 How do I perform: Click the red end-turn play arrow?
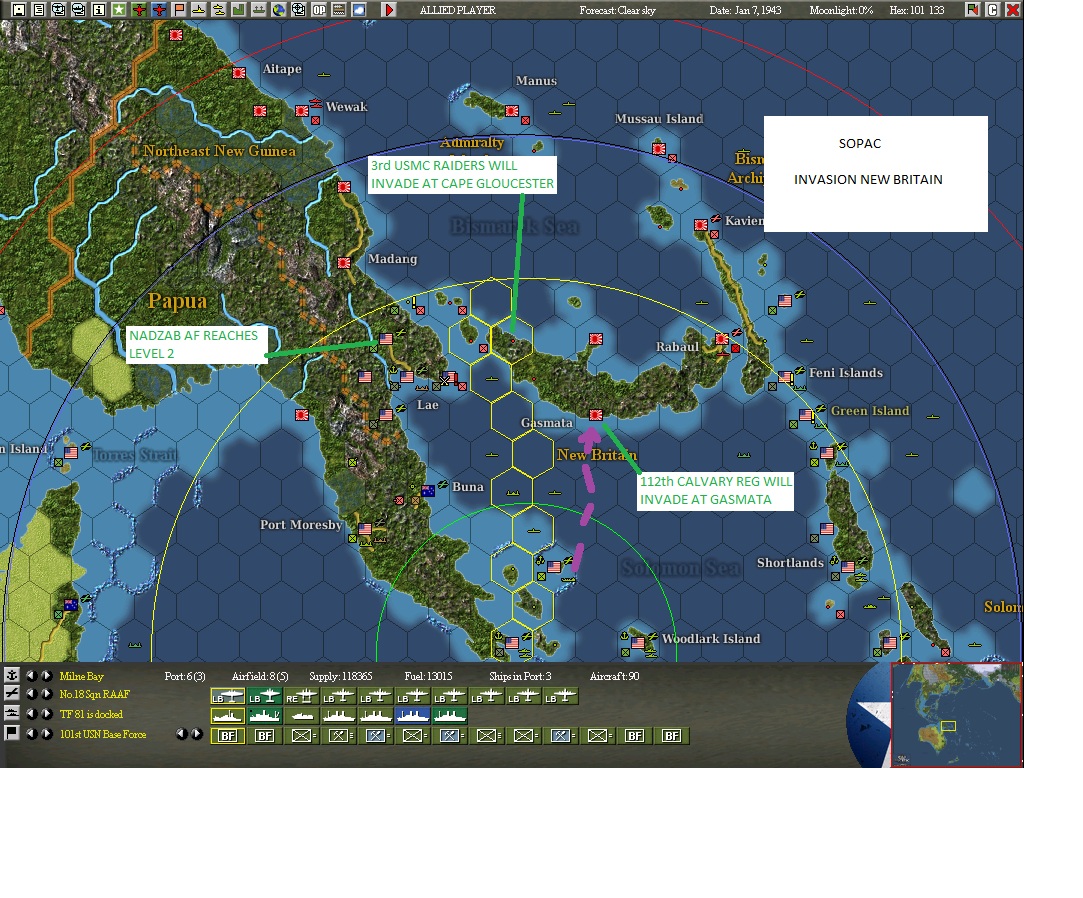point(390,10)
